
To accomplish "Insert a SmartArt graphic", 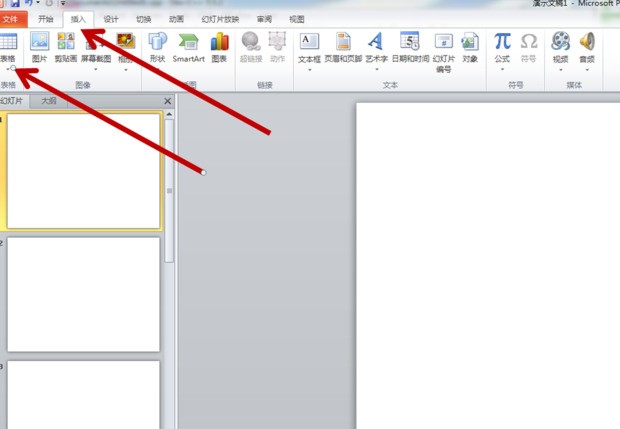I will 188,46.
